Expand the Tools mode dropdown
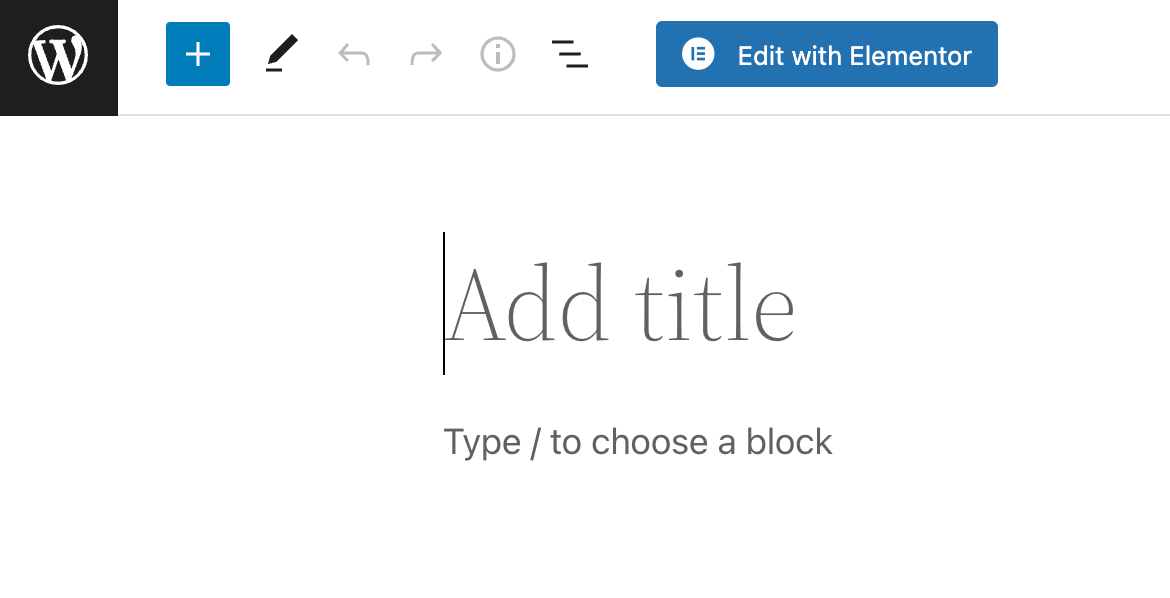 point(281,54)
